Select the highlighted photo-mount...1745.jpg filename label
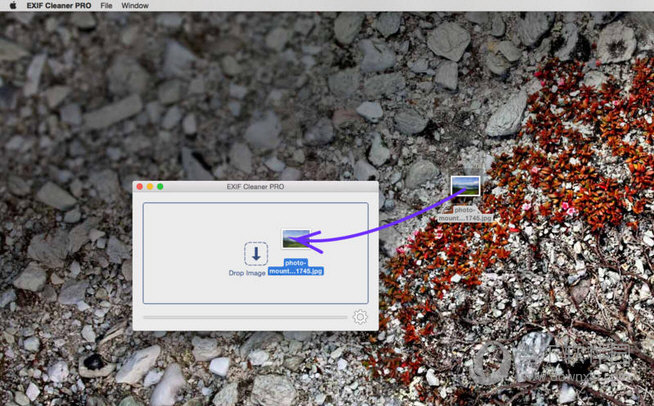The width and height of the screenshot is (654, 406). tap(296, 267)
